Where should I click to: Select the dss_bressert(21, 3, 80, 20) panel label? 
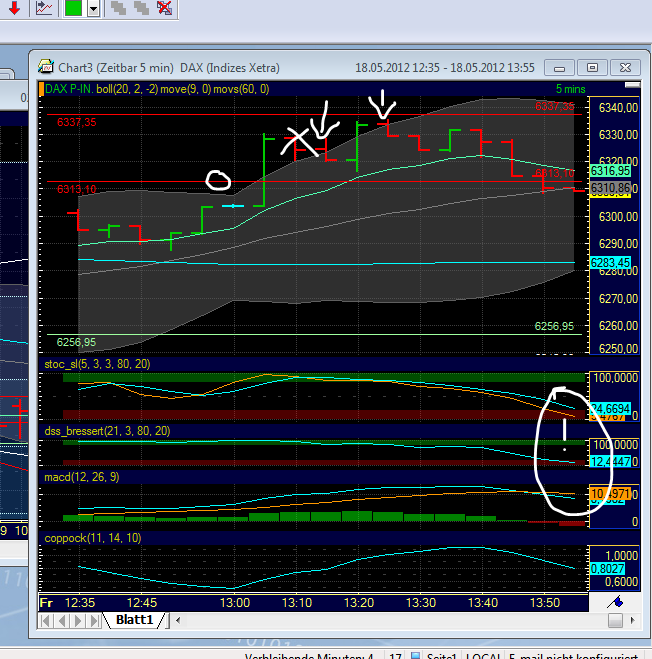(x=107, y=431)
